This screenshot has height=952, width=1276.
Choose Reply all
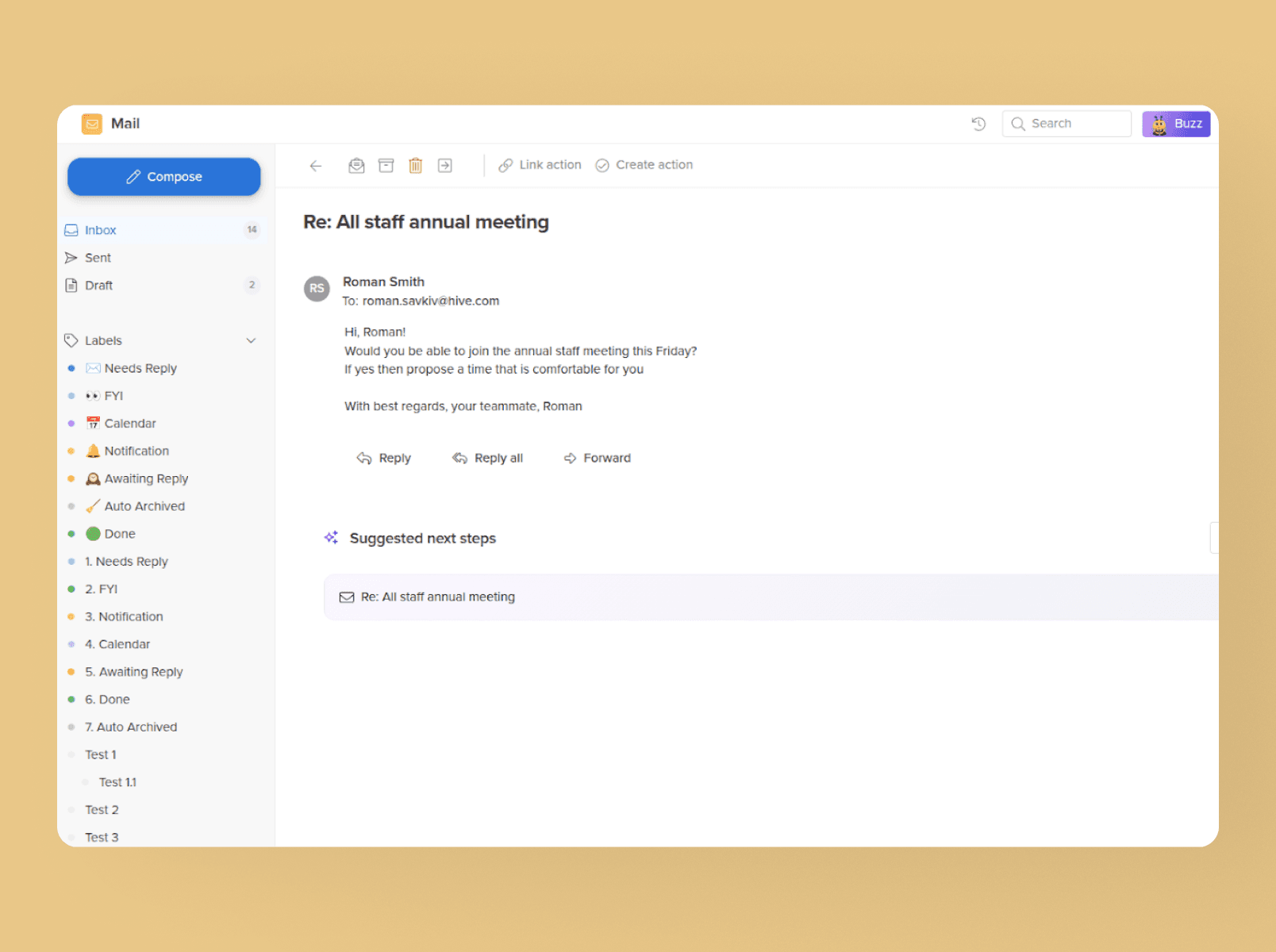(x=487, y=459)
